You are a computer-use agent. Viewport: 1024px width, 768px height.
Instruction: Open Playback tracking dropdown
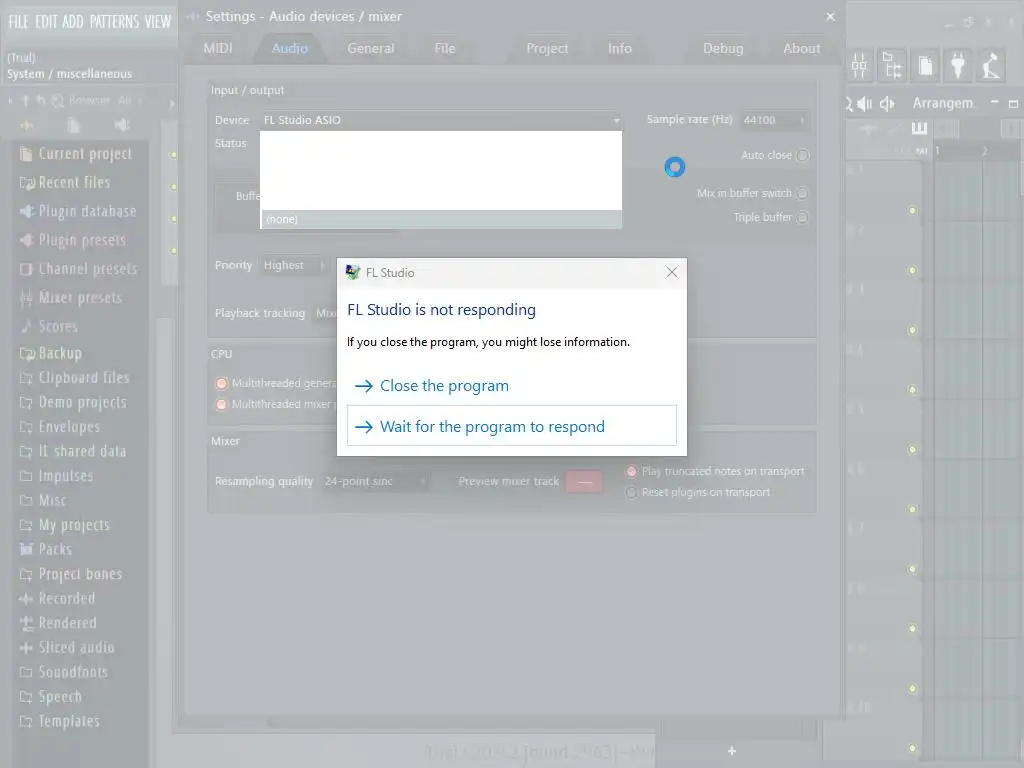point(325,313)
